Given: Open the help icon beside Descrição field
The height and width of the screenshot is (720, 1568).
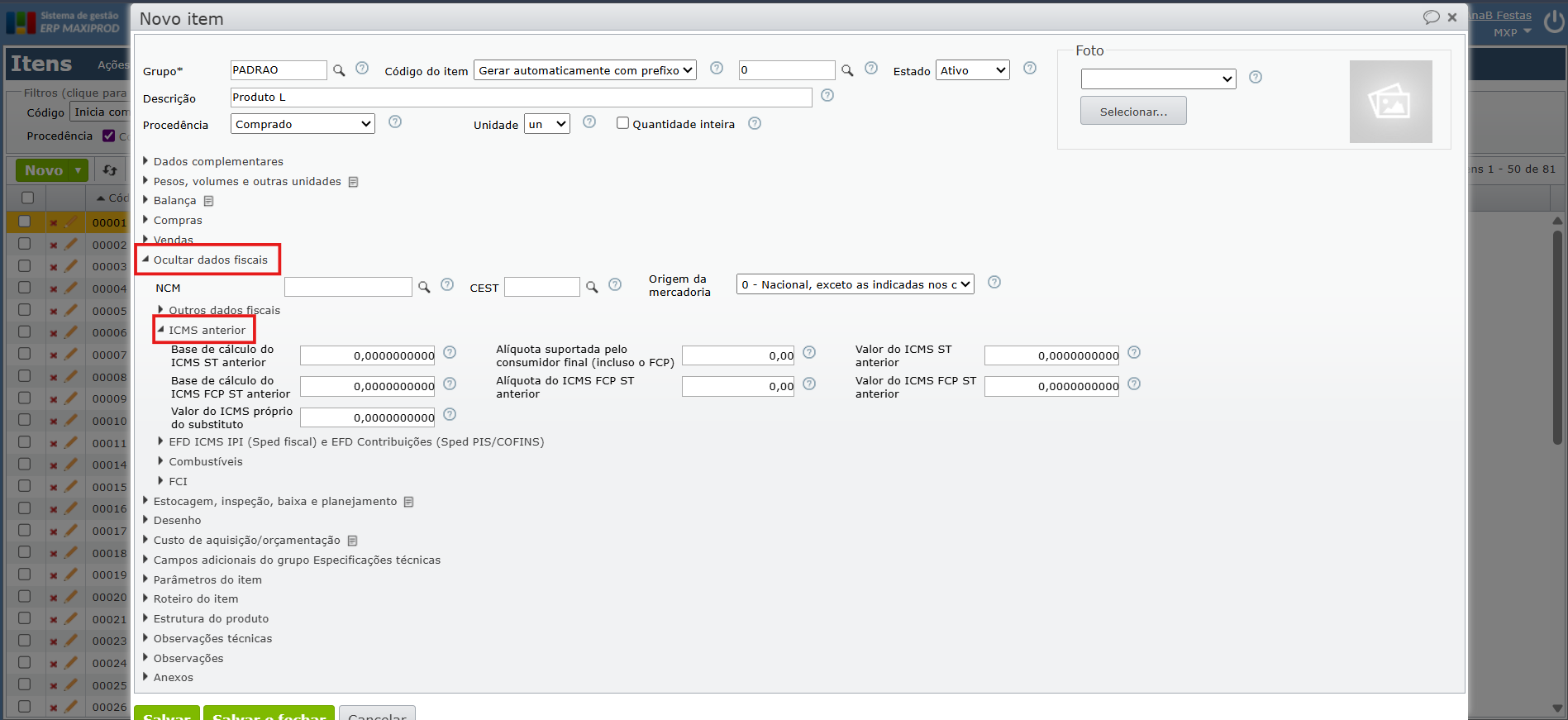Looking at the screenshot, I should coord(827,96).
